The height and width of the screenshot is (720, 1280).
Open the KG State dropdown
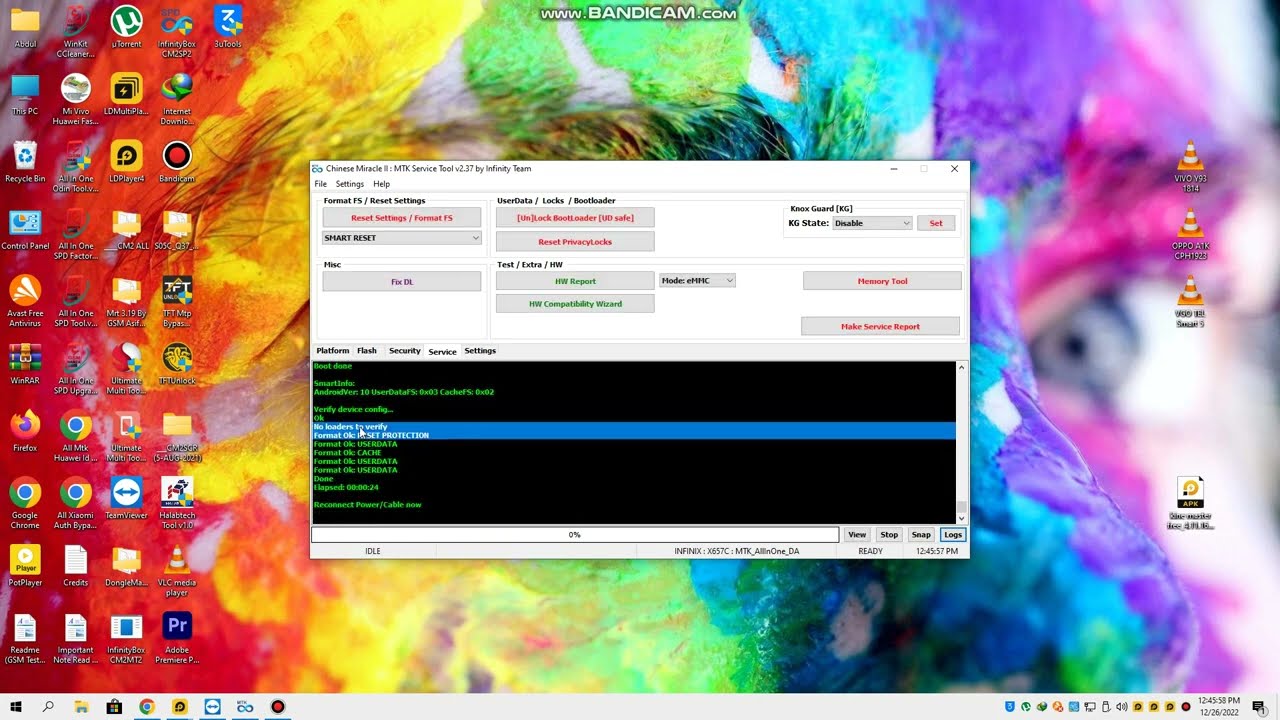tap(872, 223)
